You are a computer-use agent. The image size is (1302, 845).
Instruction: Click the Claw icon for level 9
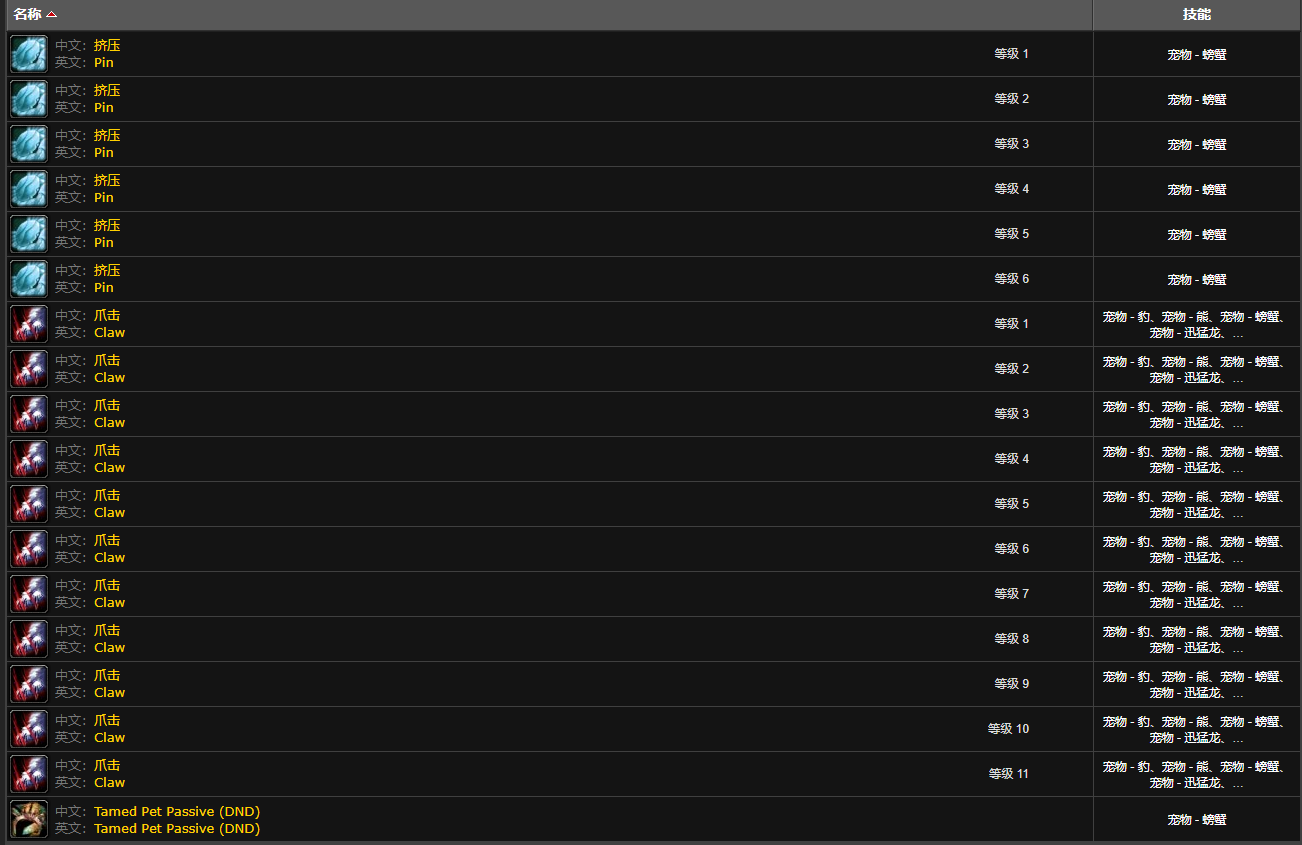(29, 684)
